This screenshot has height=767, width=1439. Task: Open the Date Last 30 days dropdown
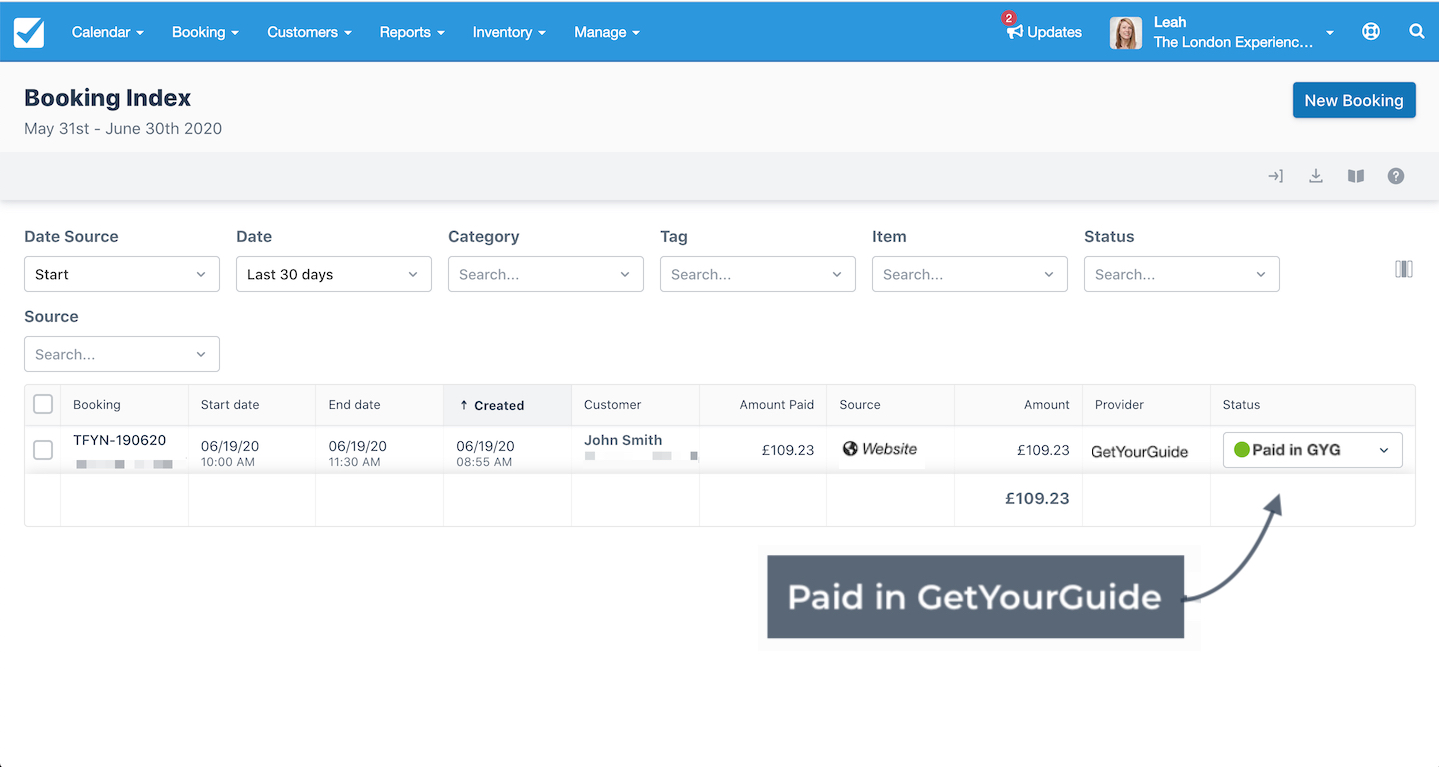pos(334,274)
